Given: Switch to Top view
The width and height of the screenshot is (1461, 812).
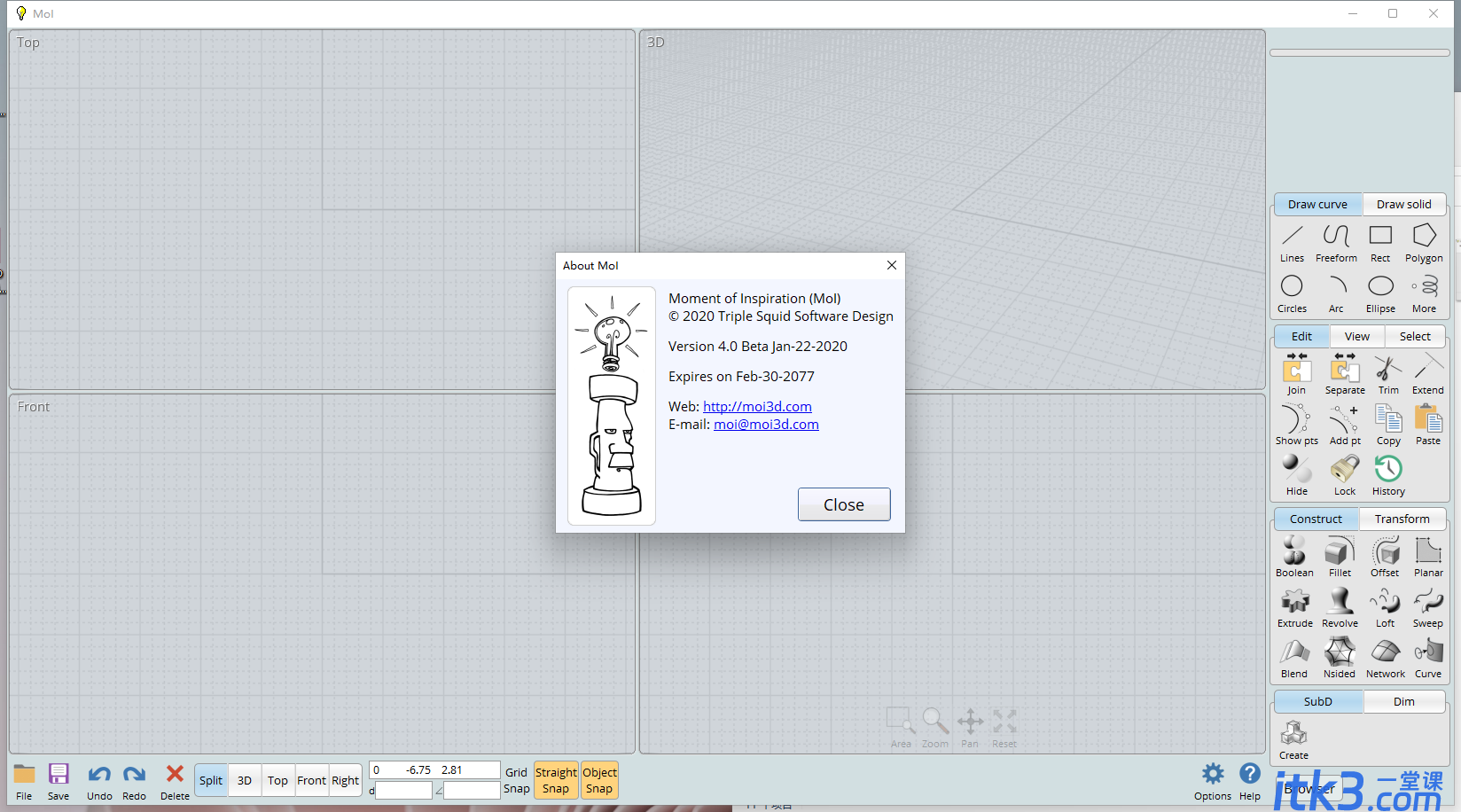Looking at the screenshot, I should pyautogui.click(x=277, y=780).
